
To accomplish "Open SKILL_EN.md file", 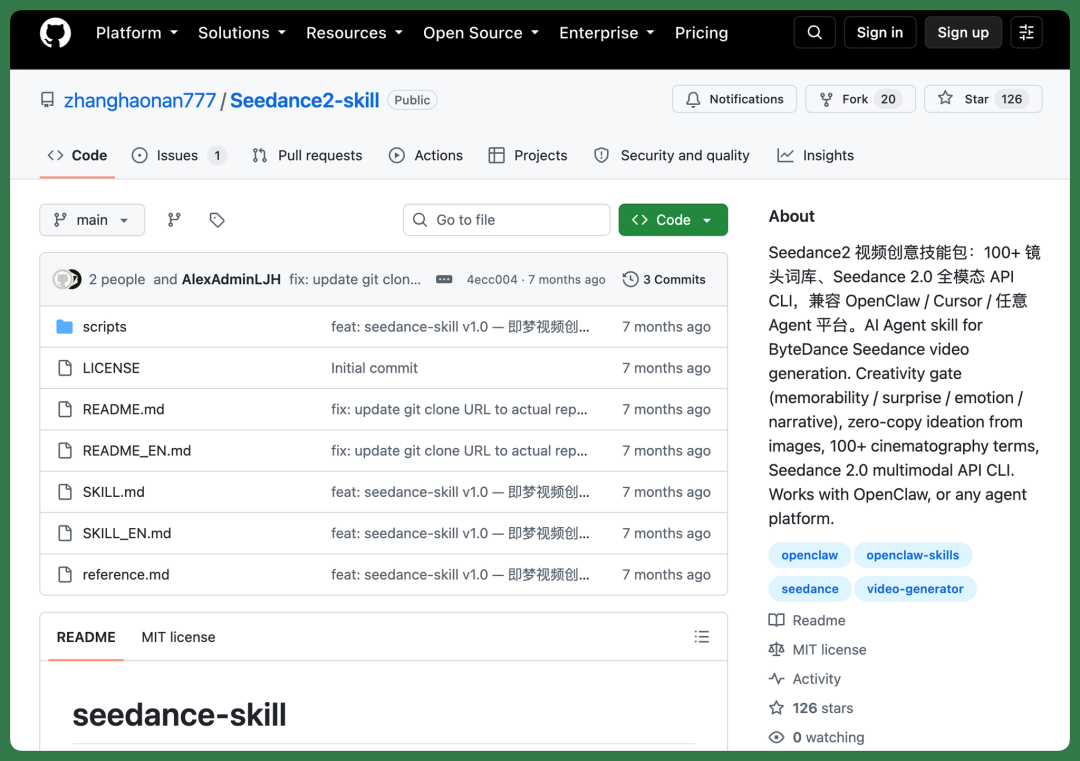I will [127, 533].
